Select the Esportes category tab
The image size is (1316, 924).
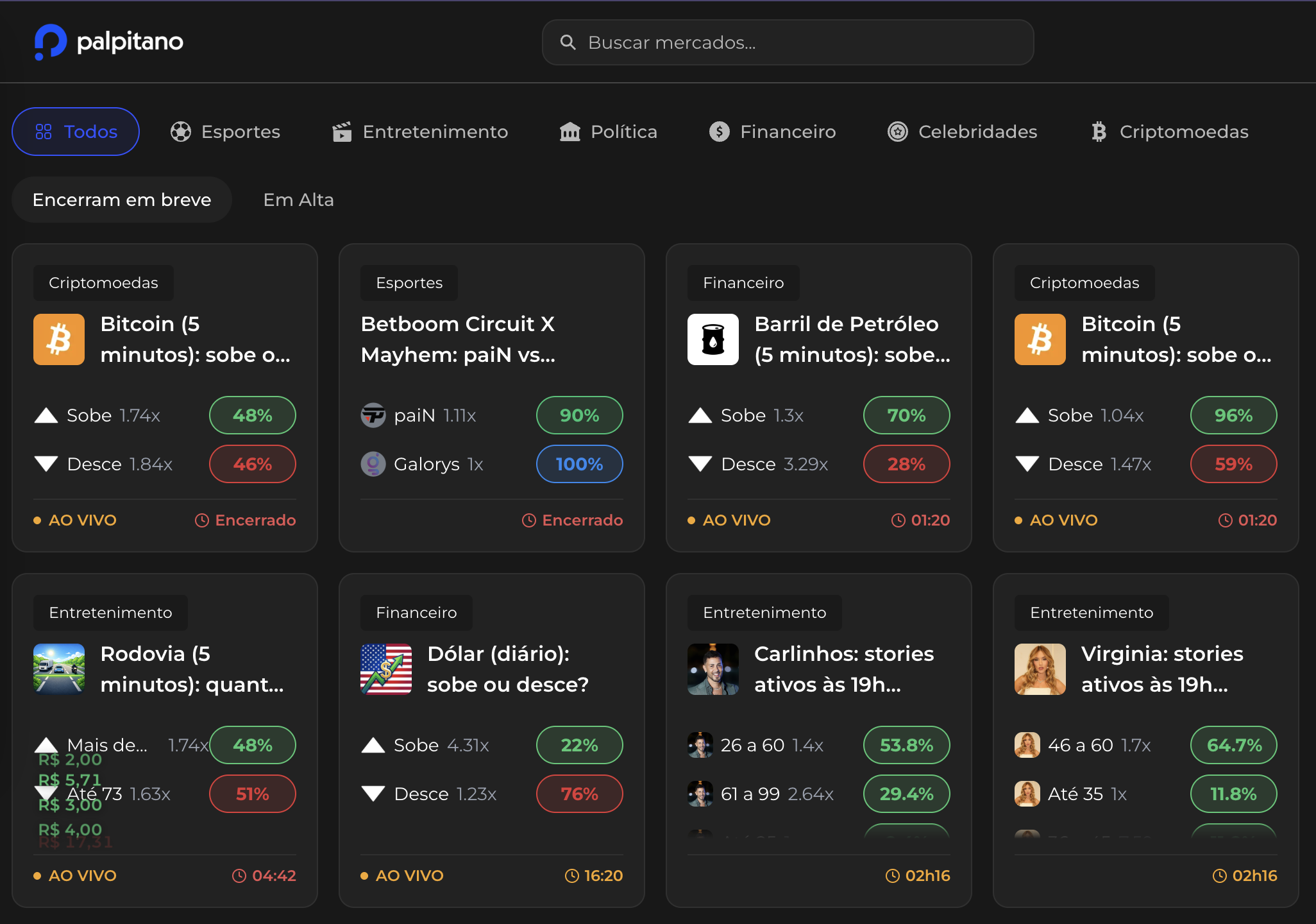(x=226, y=132)
